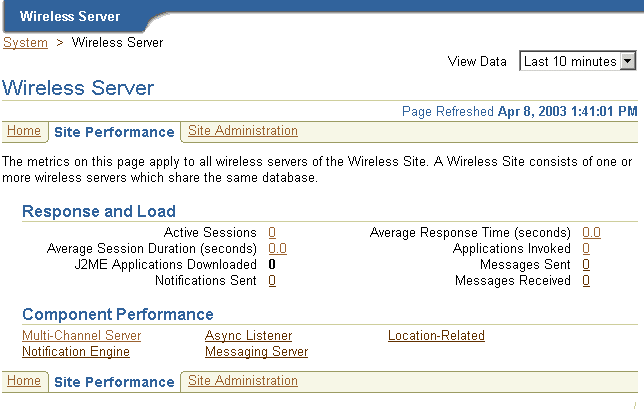Viewport: 644px width, 409px height.
Task: Select the top Site Performance tab
Action: click(114, 132)
